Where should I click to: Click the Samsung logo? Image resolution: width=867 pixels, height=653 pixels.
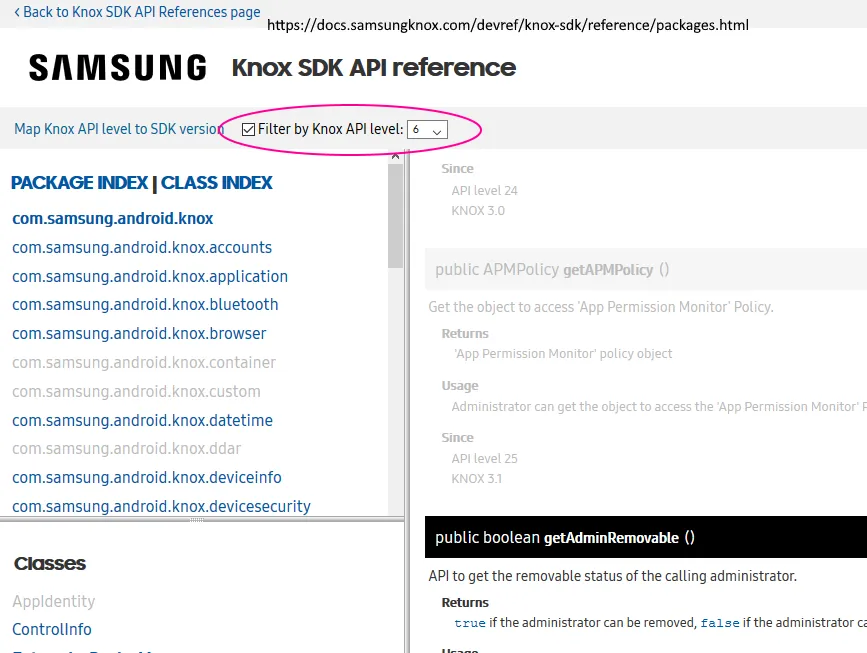[118, 67]
